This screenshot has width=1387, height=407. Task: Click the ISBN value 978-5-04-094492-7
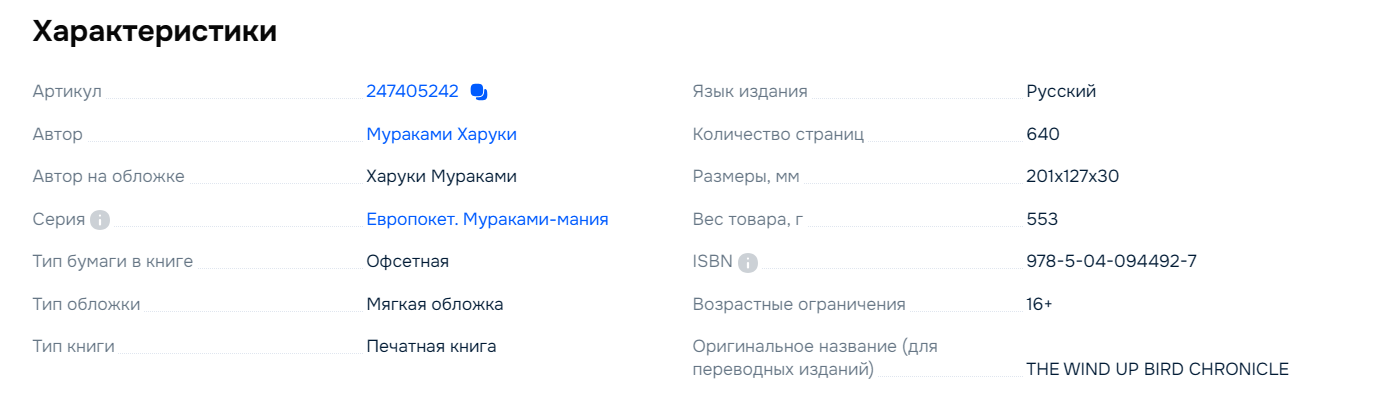[1111, 262]
